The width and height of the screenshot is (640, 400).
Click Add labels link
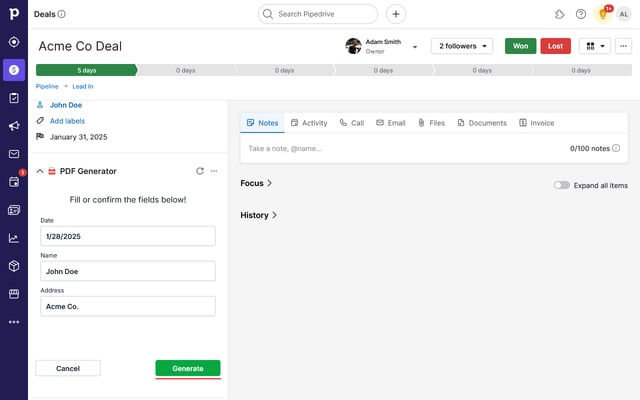[x=67, y=121]
